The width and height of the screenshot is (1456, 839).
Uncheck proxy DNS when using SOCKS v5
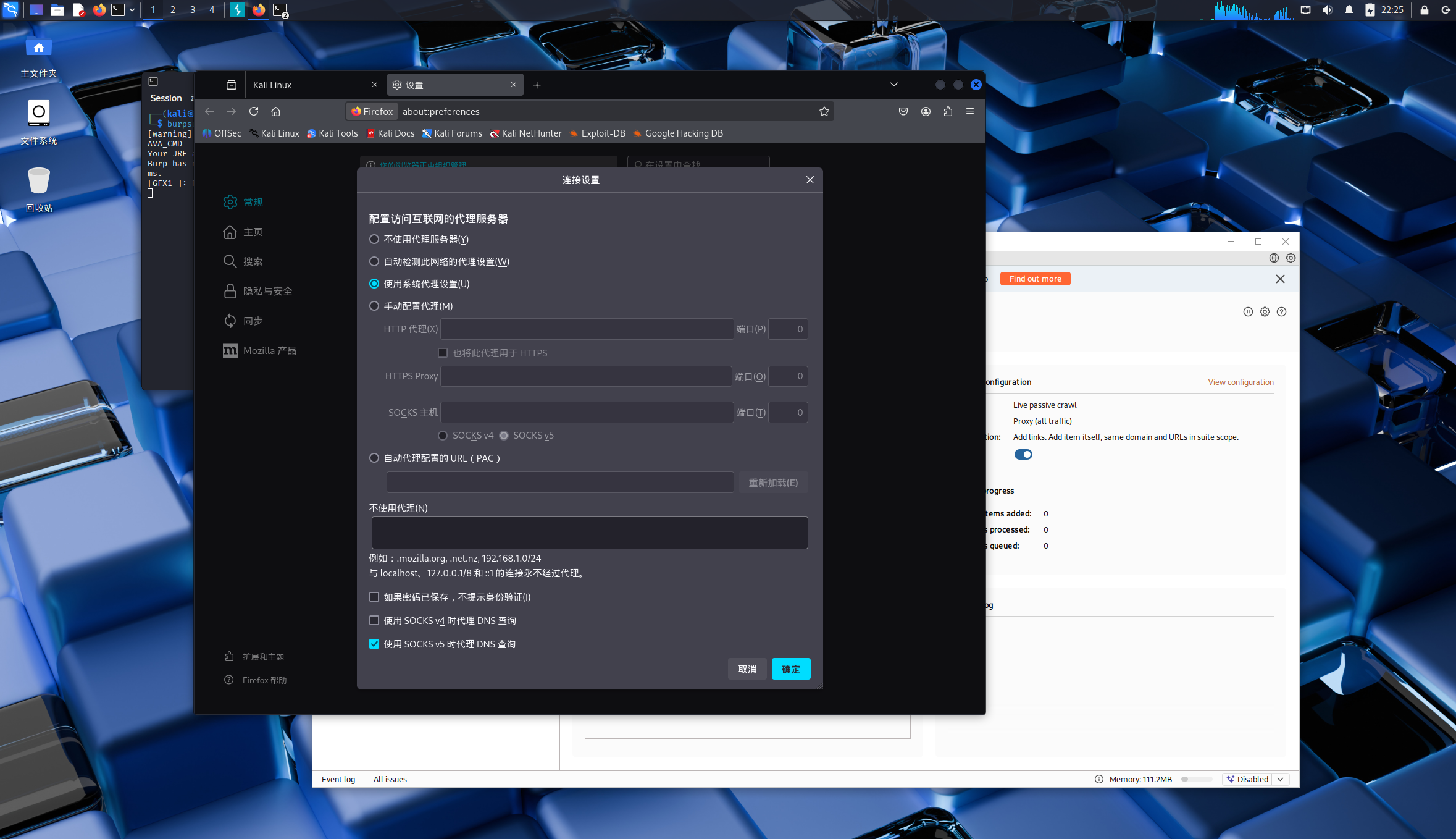[x=374, y=644]
